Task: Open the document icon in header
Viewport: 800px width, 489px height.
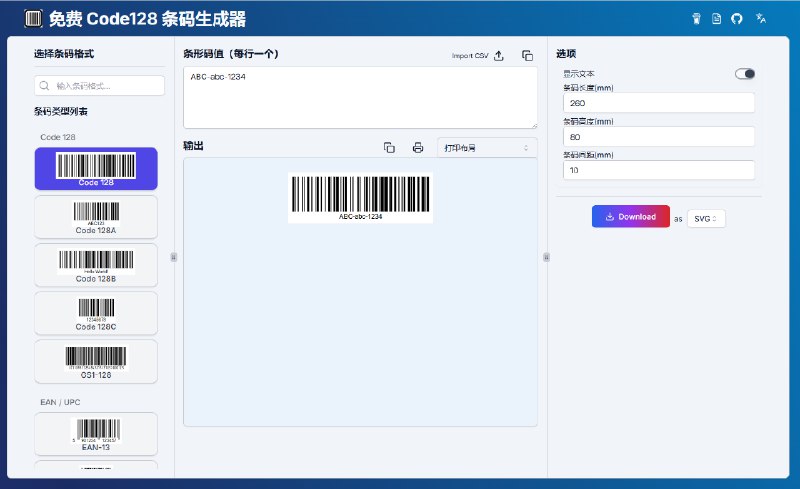Action: pos(716,19)
